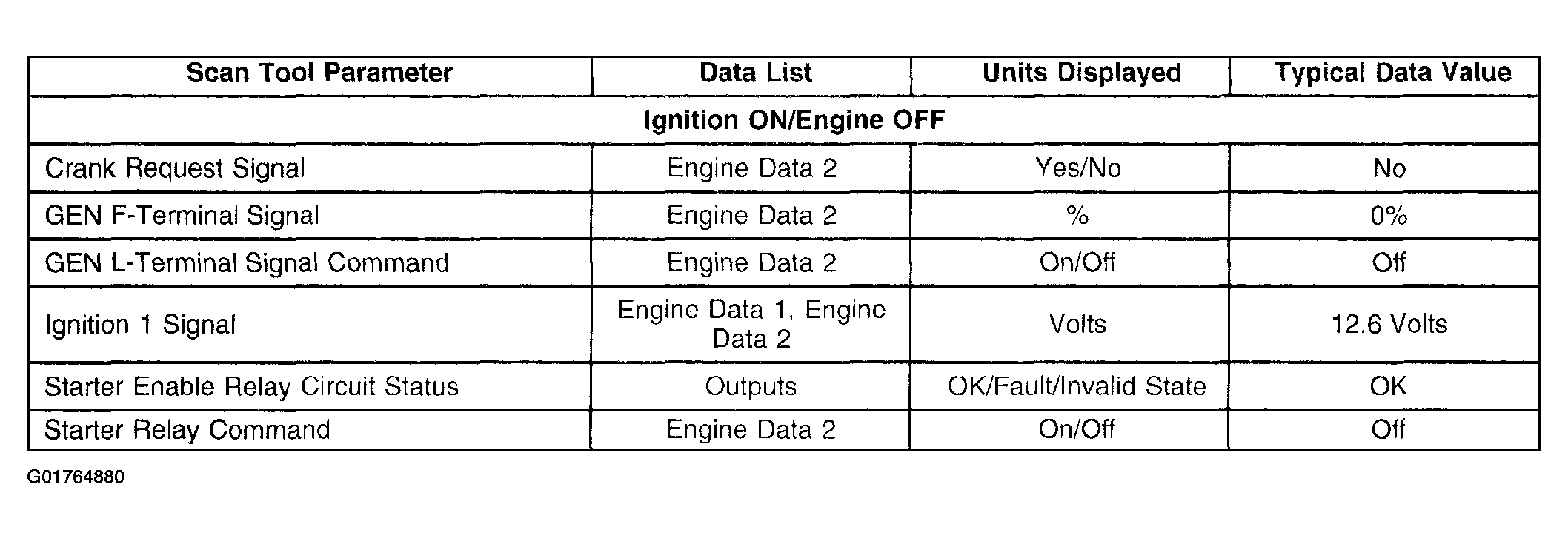Select the 12.6 Volts value cell

click(x=1383, y=325)
